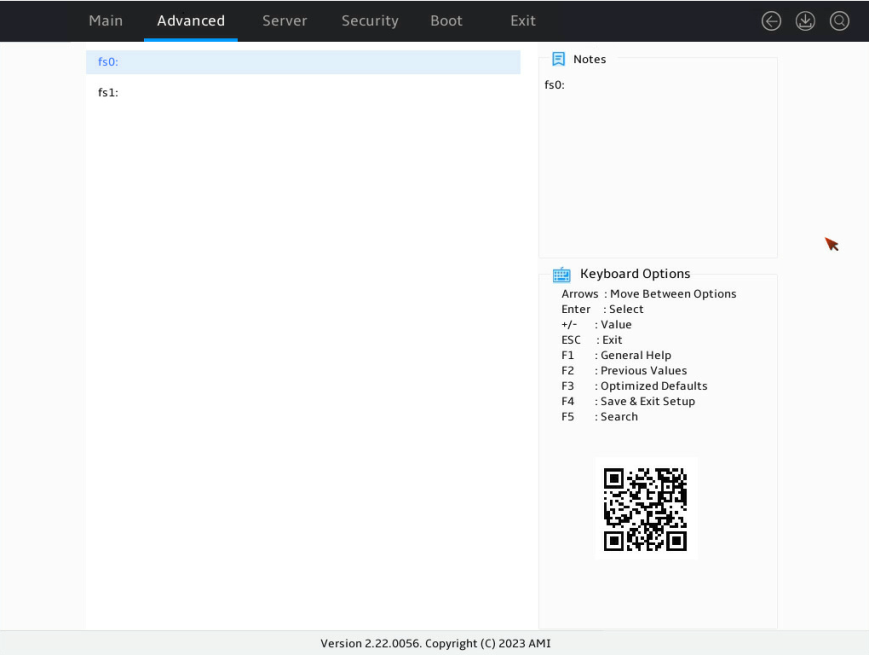This screenshot has width=869, height=655.
Task: Switch to the Exit tab
Action: tap(523, 21)
